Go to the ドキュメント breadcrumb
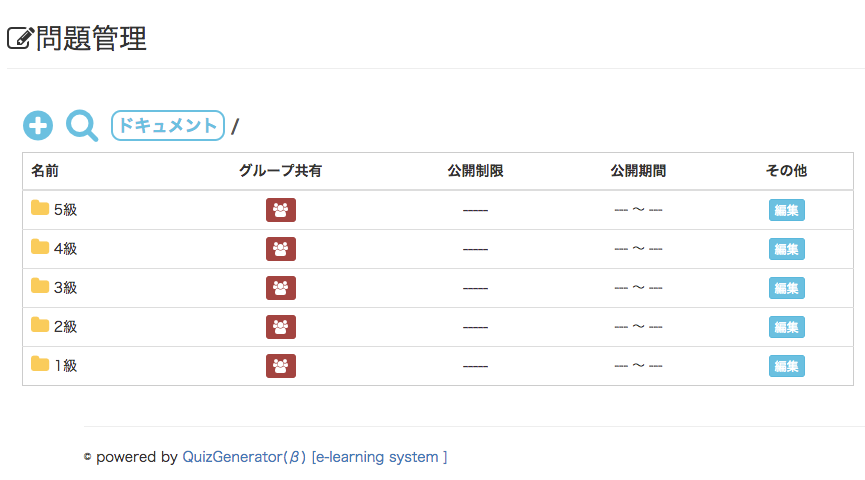865x480 pixels. click(167, 125)
